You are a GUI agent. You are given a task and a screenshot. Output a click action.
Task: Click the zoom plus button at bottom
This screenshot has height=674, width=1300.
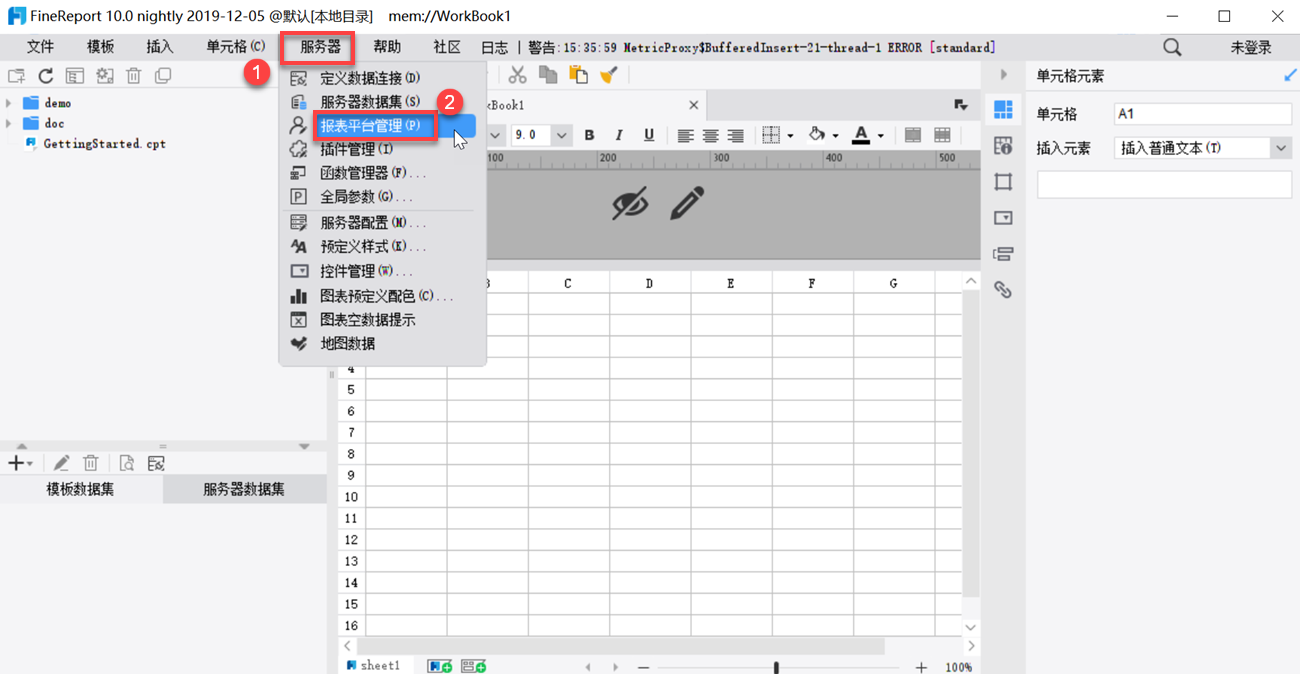(921, 667)
